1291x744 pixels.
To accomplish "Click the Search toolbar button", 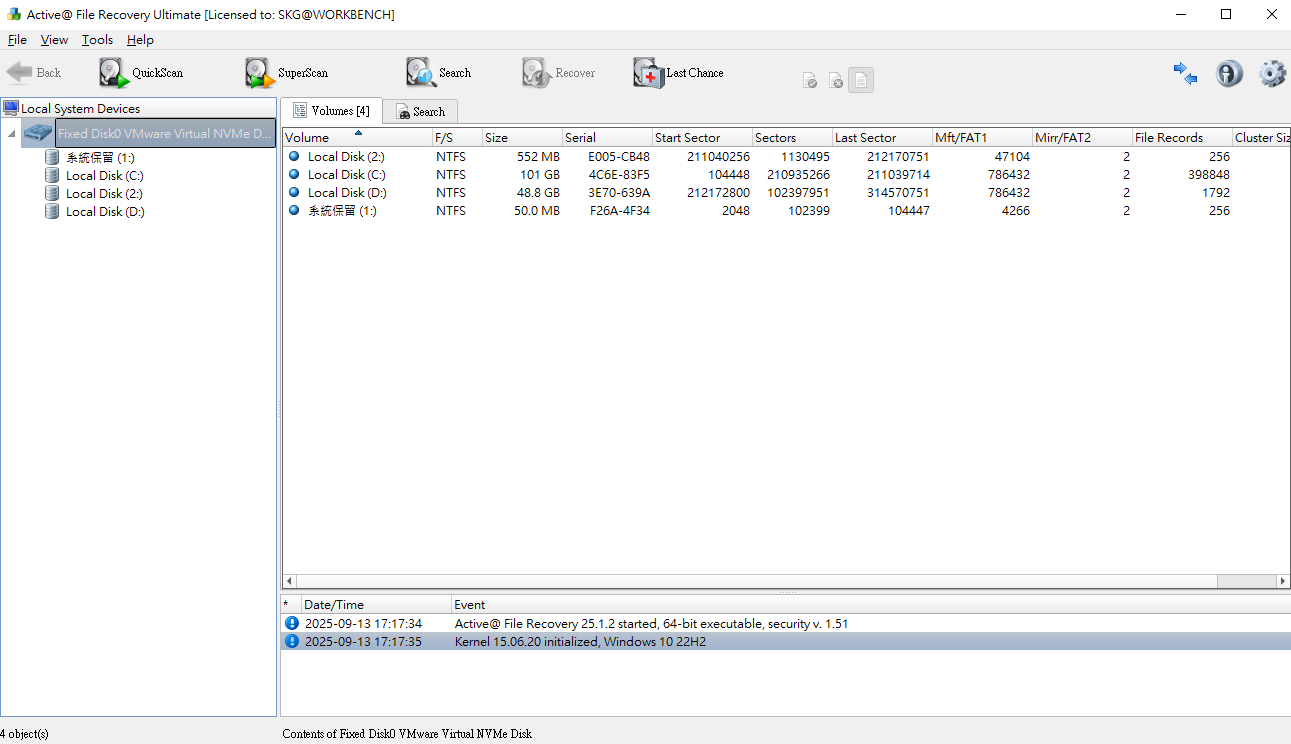I will [438, 73].
